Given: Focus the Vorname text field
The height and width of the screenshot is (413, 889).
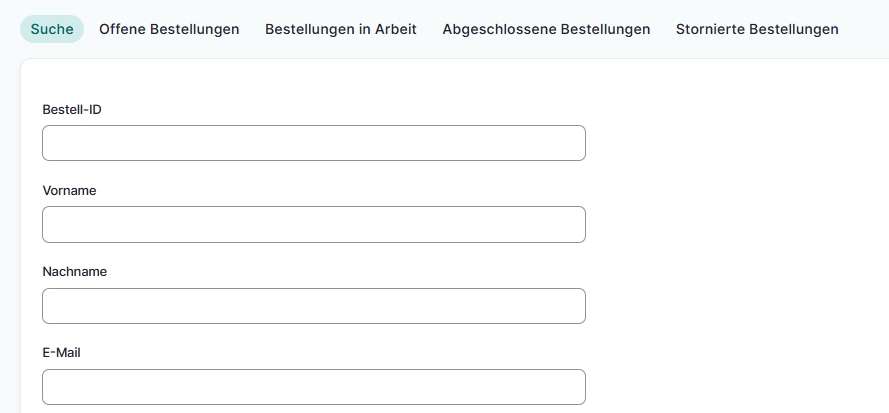Looking at the screenshot, I should click(x=313, y=224).
